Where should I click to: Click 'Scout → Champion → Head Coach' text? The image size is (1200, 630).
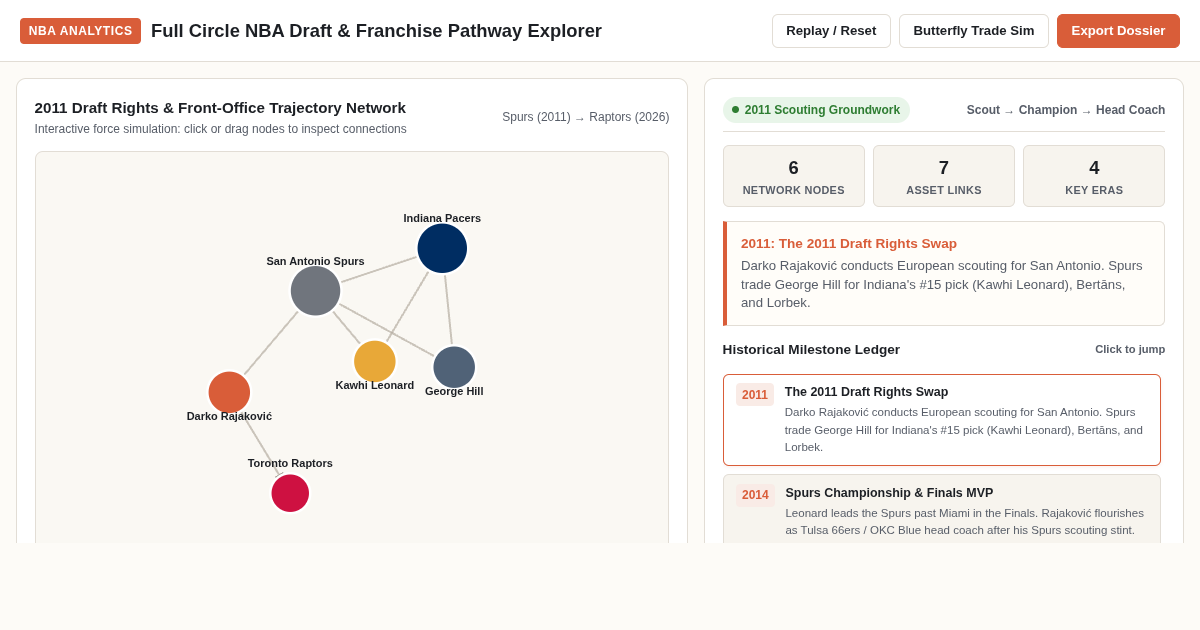[x=1066, y=110]
